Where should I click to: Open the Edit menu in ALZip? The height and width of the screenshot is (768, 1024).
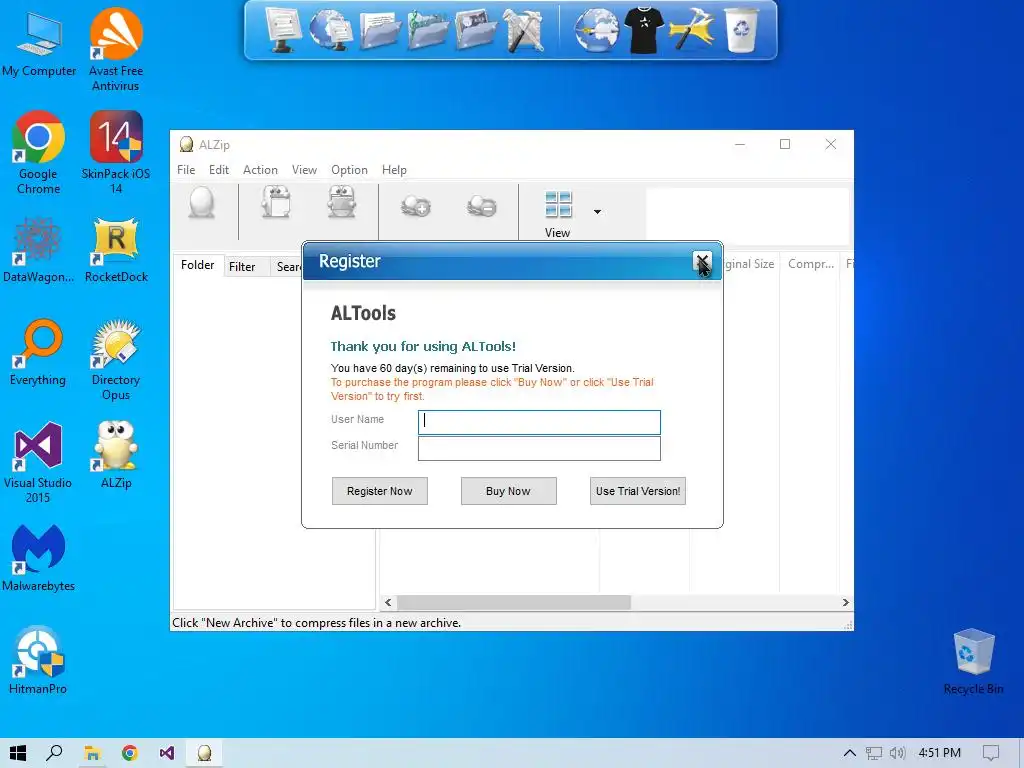point(219,170)
